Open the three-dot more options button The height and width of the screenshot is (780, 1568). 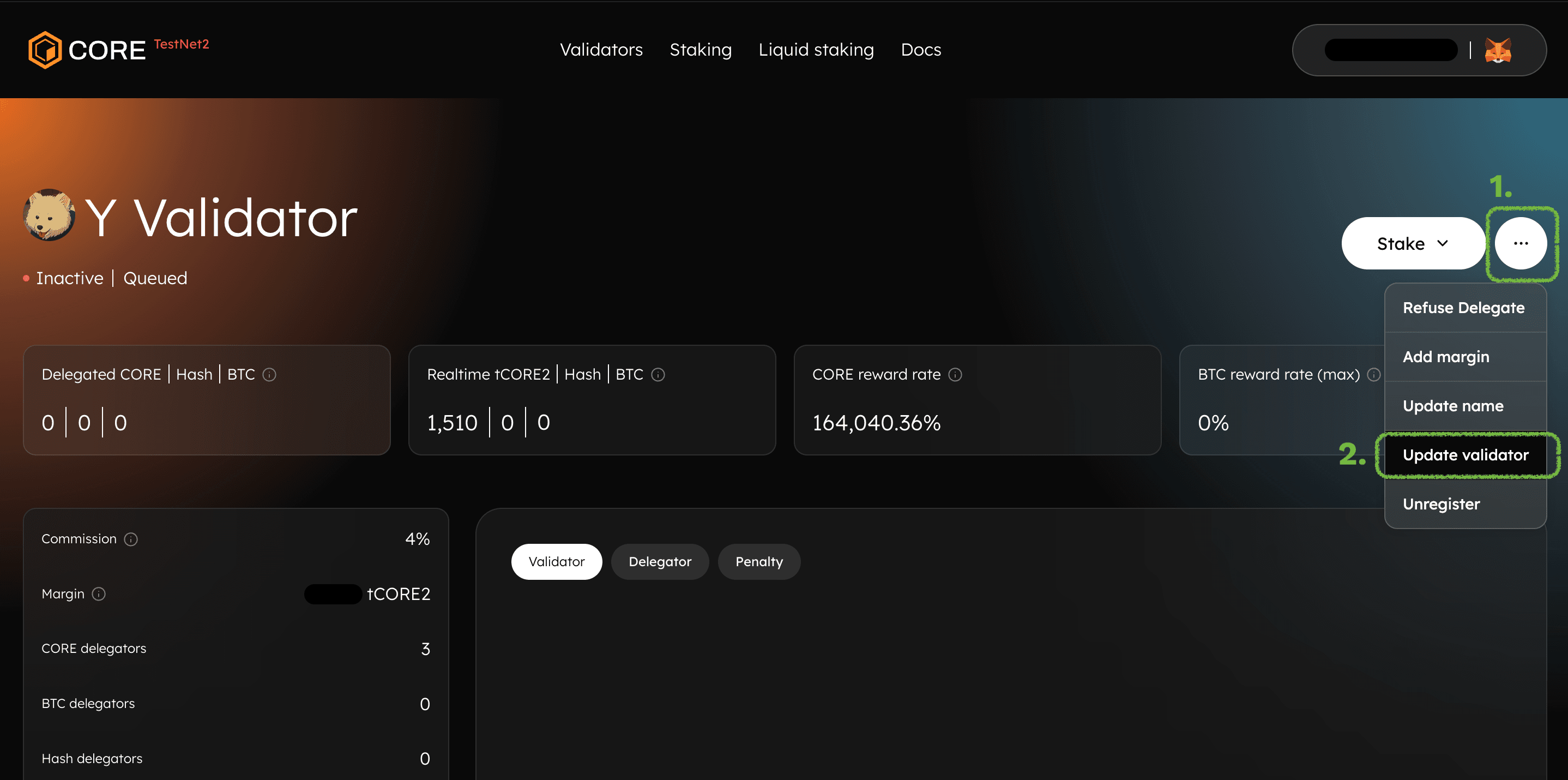tap(1520, 244)
